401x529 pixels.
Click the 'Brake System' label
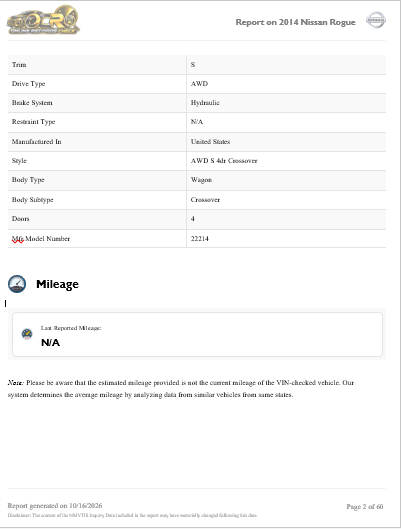point(32,103)
